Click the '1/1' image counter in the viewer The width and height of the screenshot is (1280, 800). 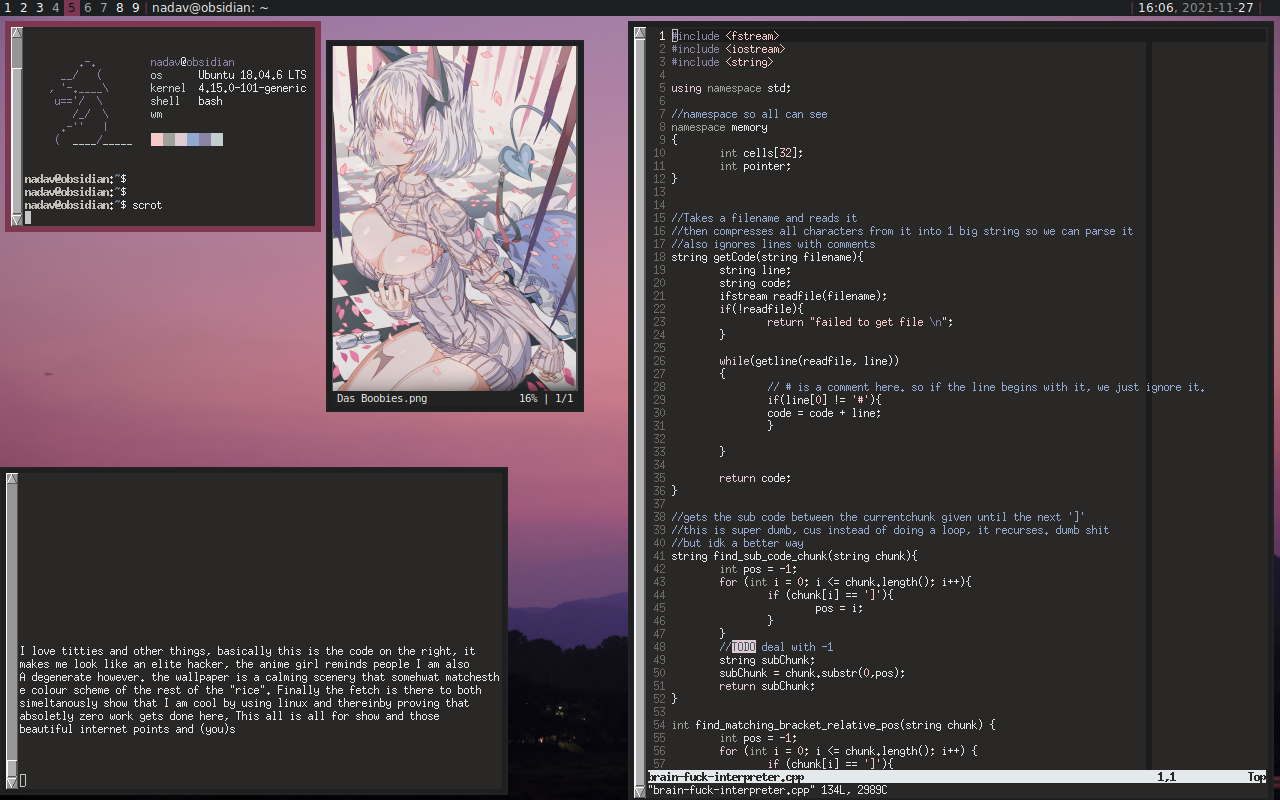564,398
